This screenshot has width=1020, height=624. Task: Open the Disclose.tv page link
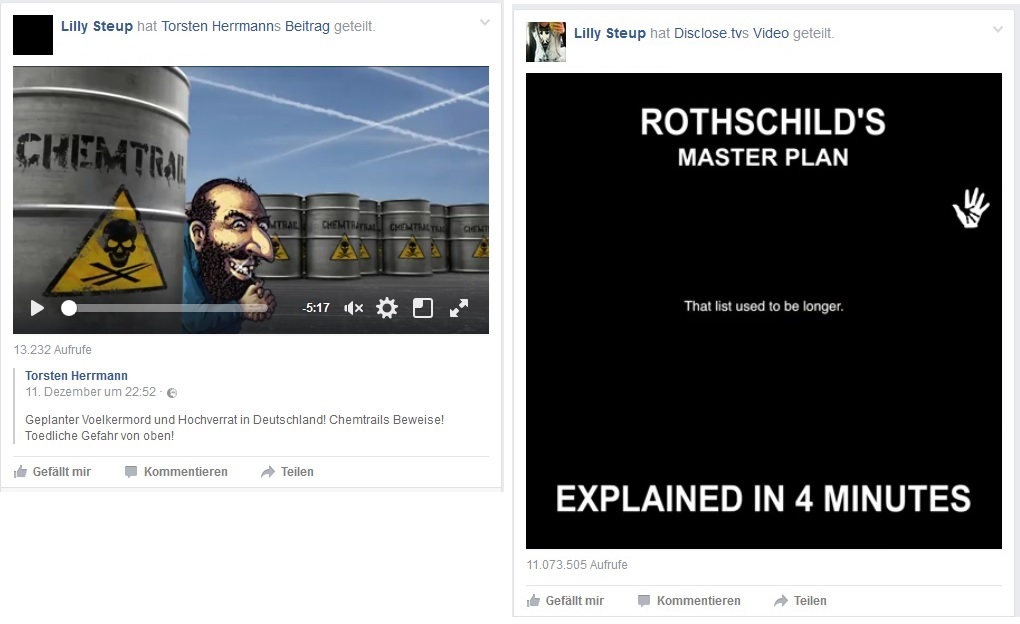click(x=711, y=33)
